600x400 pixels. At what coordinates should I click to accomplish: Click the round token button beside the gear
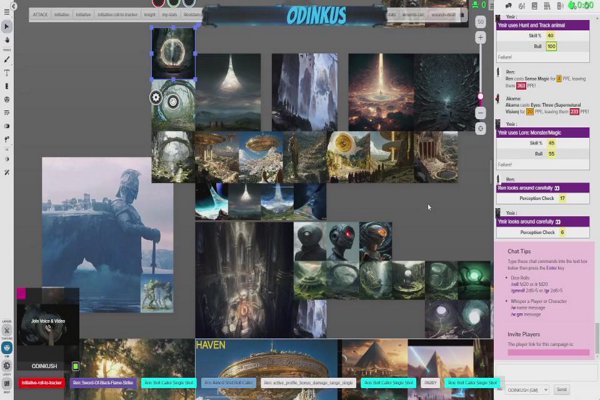click(x=173, y=102)
